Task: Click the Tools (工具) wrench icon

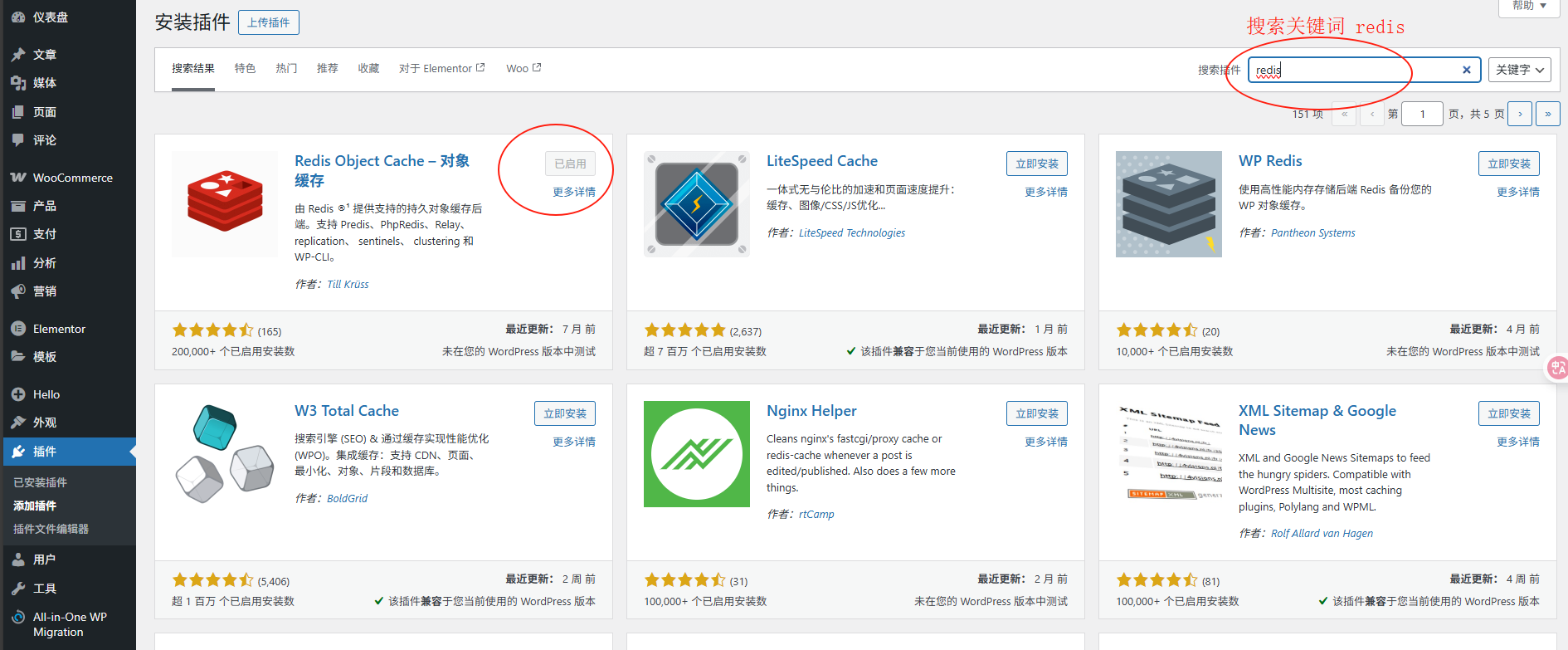Action: click(18, 589)
